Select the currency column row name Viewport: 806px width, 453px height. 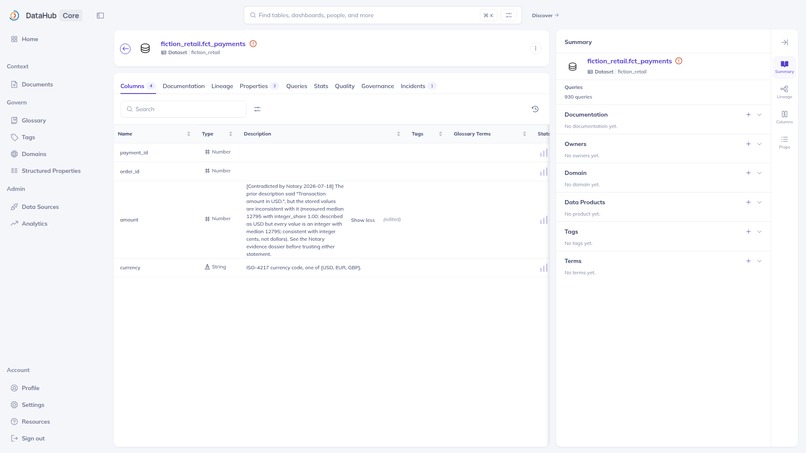tap(130, 268)
